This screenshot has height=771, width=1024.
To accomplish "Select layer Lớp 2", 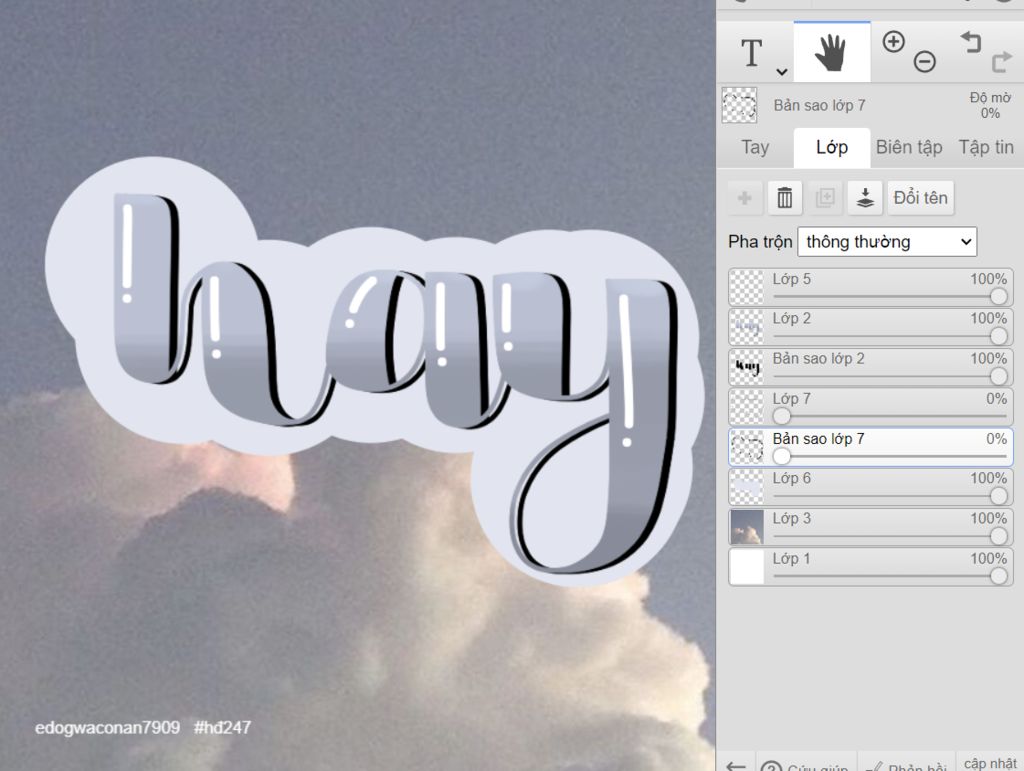I will (871, 327).
